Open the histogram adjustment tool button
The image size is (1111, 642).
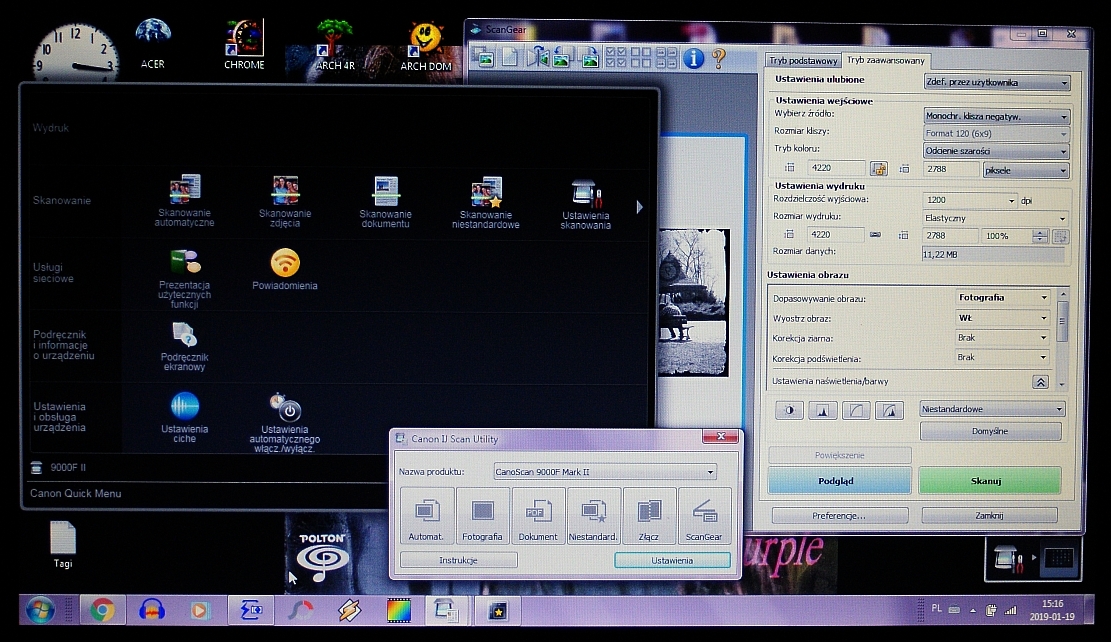(822, 410)
